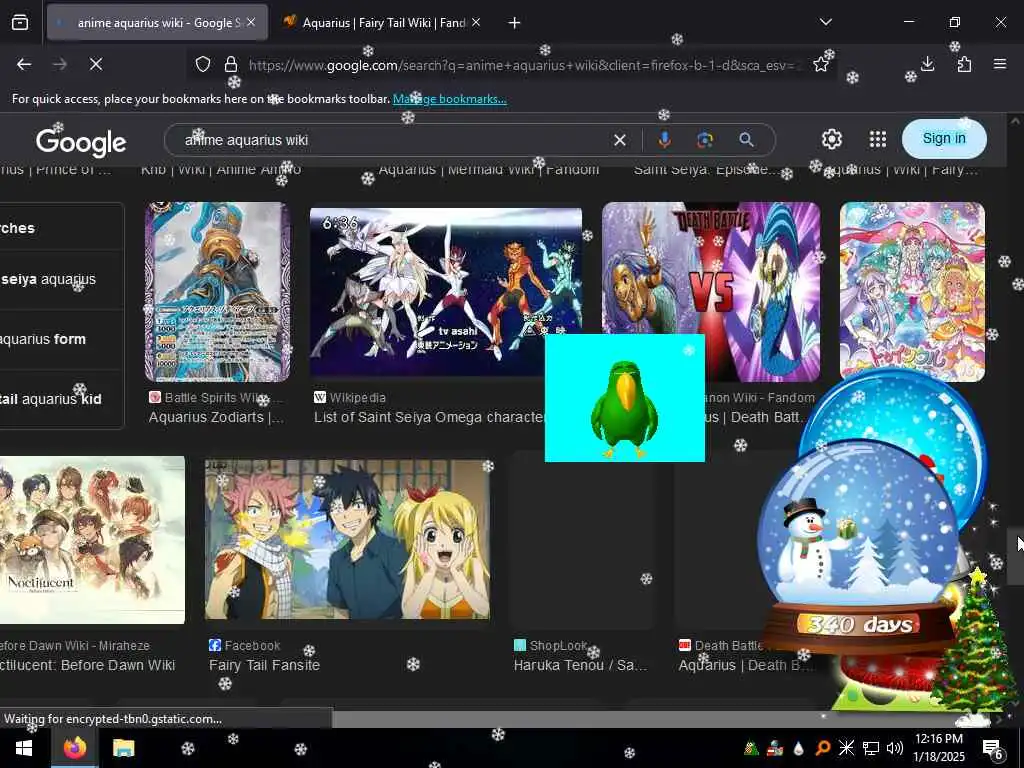The image size is (1024, 768).
Task: Start Google voice search microphone
Action: 664,140
